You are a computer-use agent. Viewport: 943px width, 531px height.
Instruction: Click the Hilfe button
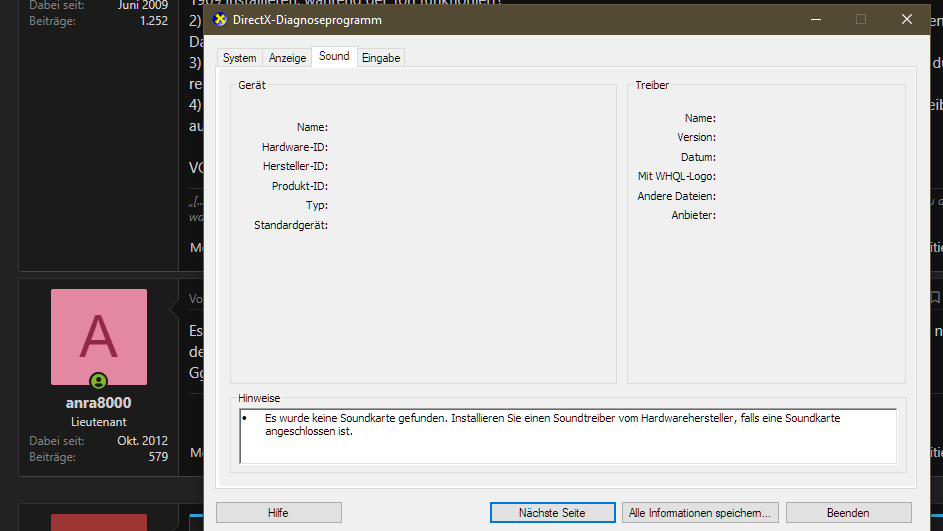(278, 512)
